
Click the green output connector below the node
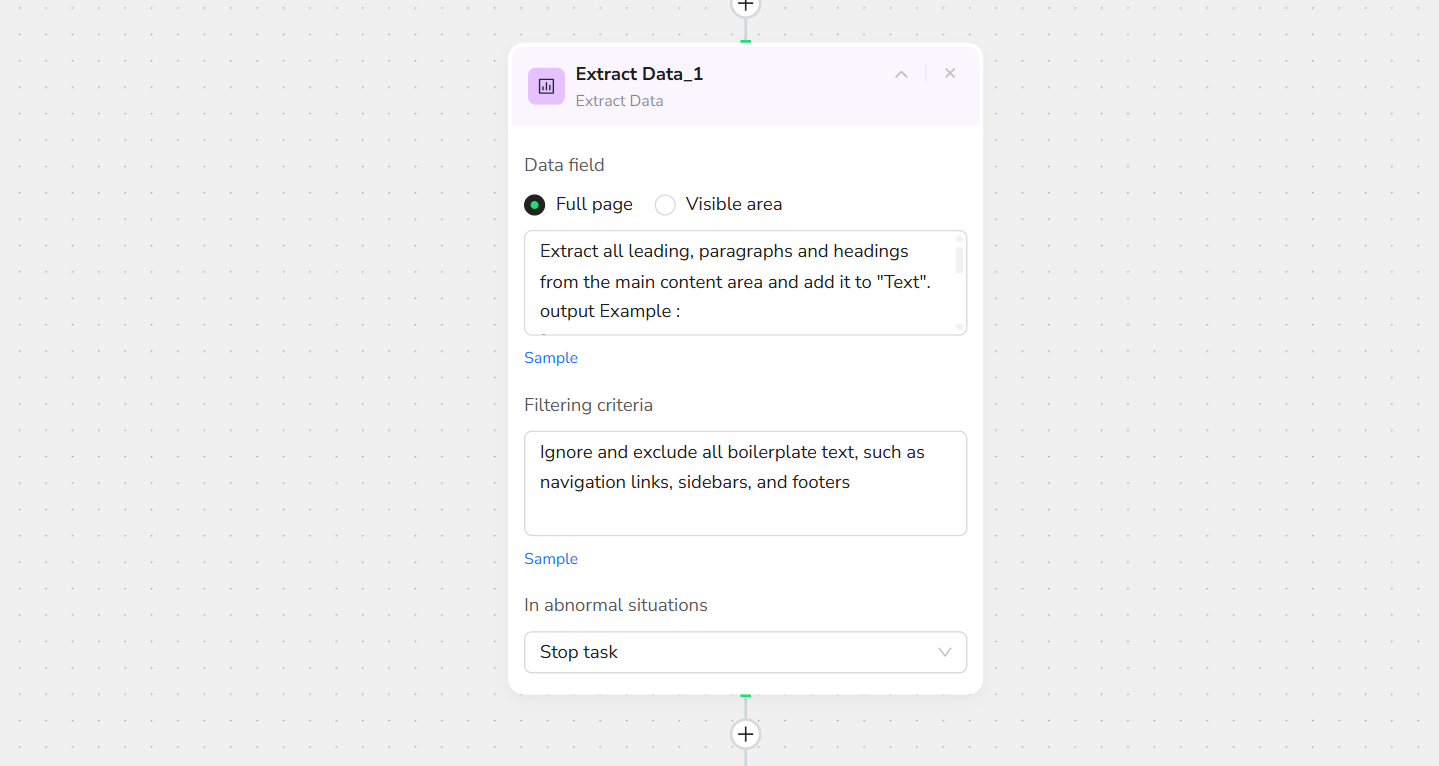pos(745,695)
